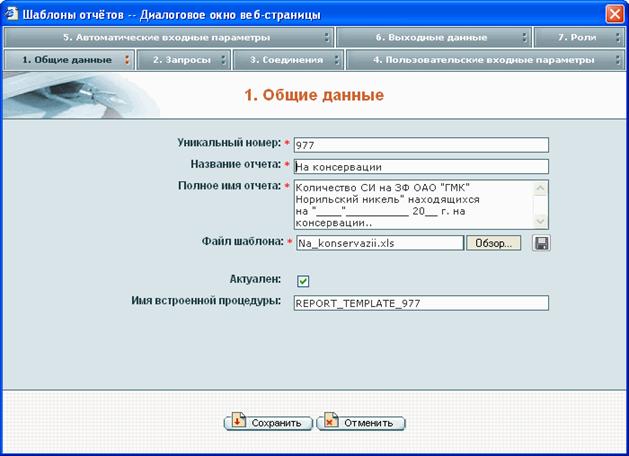Focus the Имя встроенной процедуры field
The width and height of the screenshot is (629, 456).
(421, 303)
